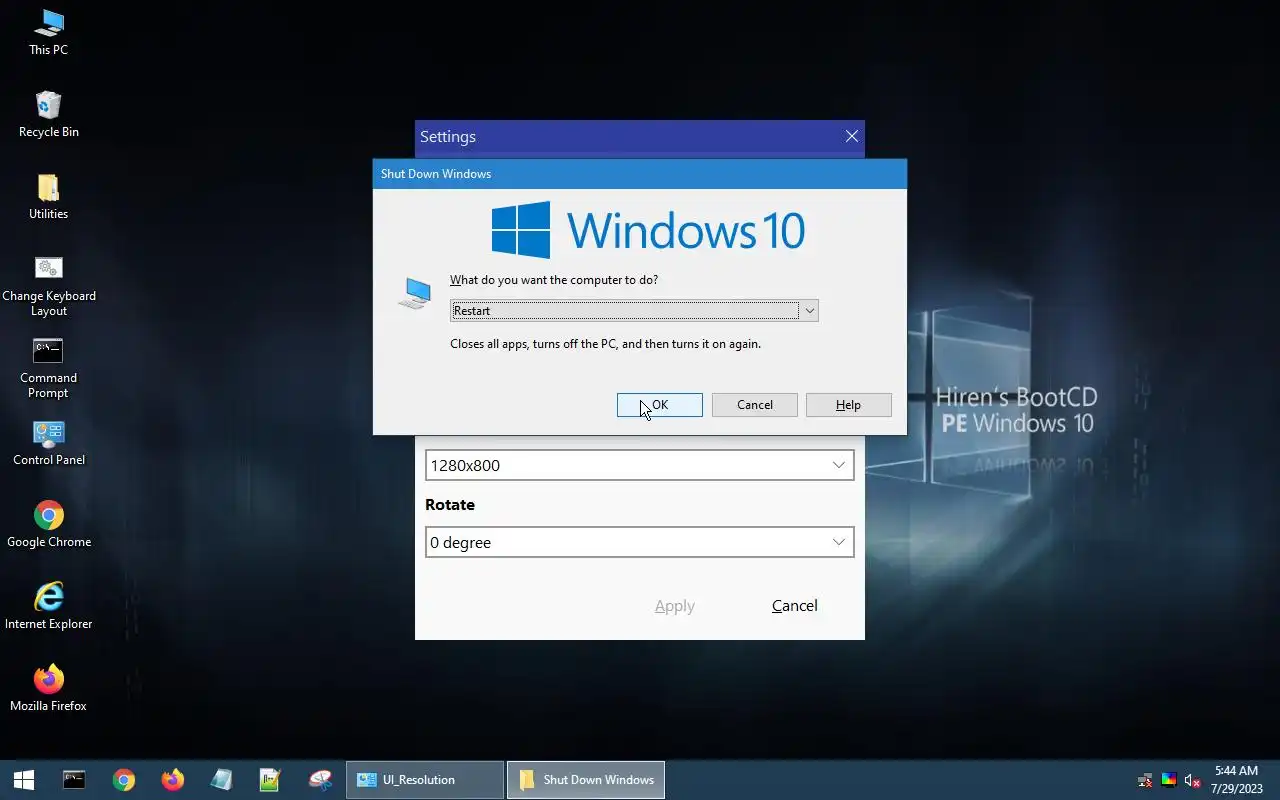Select Command Prompt desktop shortcut
The height and width of the screenshot is (800, 1280).
point(48,368)
